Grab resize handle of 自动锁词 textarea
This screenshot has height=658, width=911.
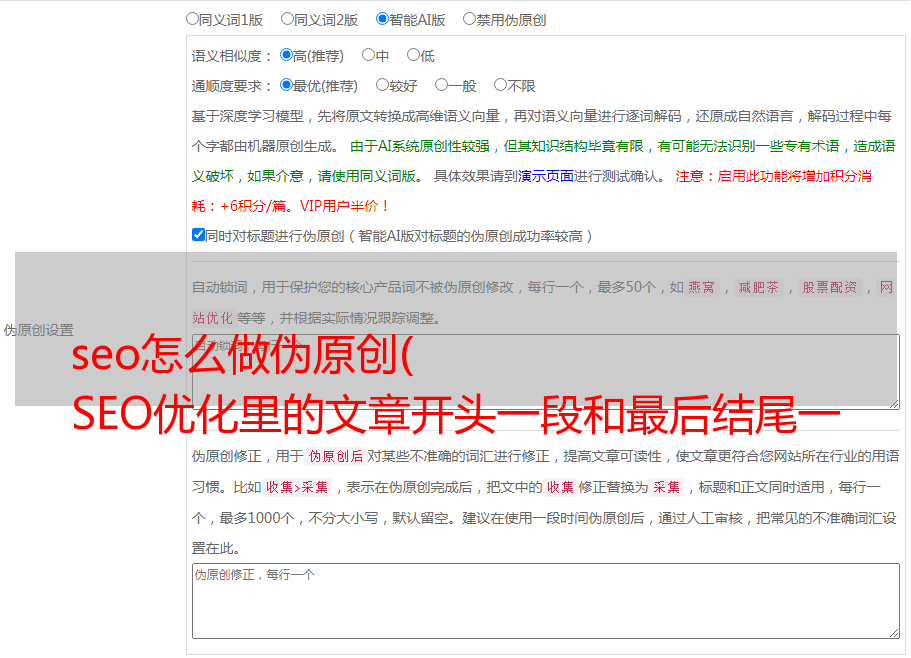click(x=894, y=404)
